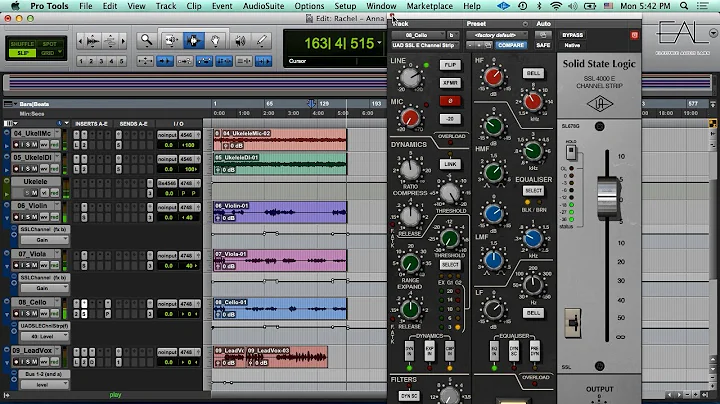
Task: Select the Grabber hand tool
Action: pyautogui.click(x=215, y=41)
